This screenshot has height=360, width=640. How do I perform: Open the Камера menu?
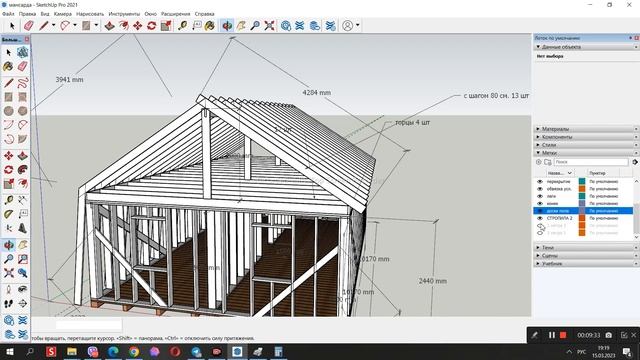coord(63,14)
